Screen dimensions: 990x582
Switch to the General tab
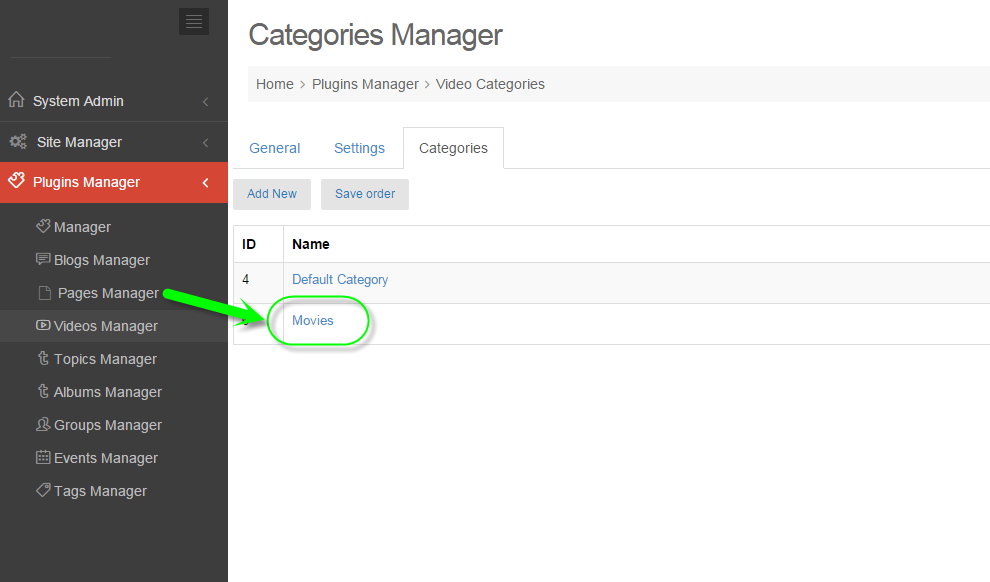[x=274, y=148]
